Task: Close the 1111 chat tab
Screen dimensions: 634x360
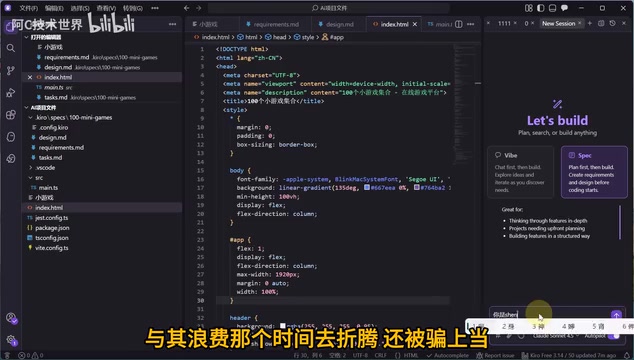Action: (515, 23)
